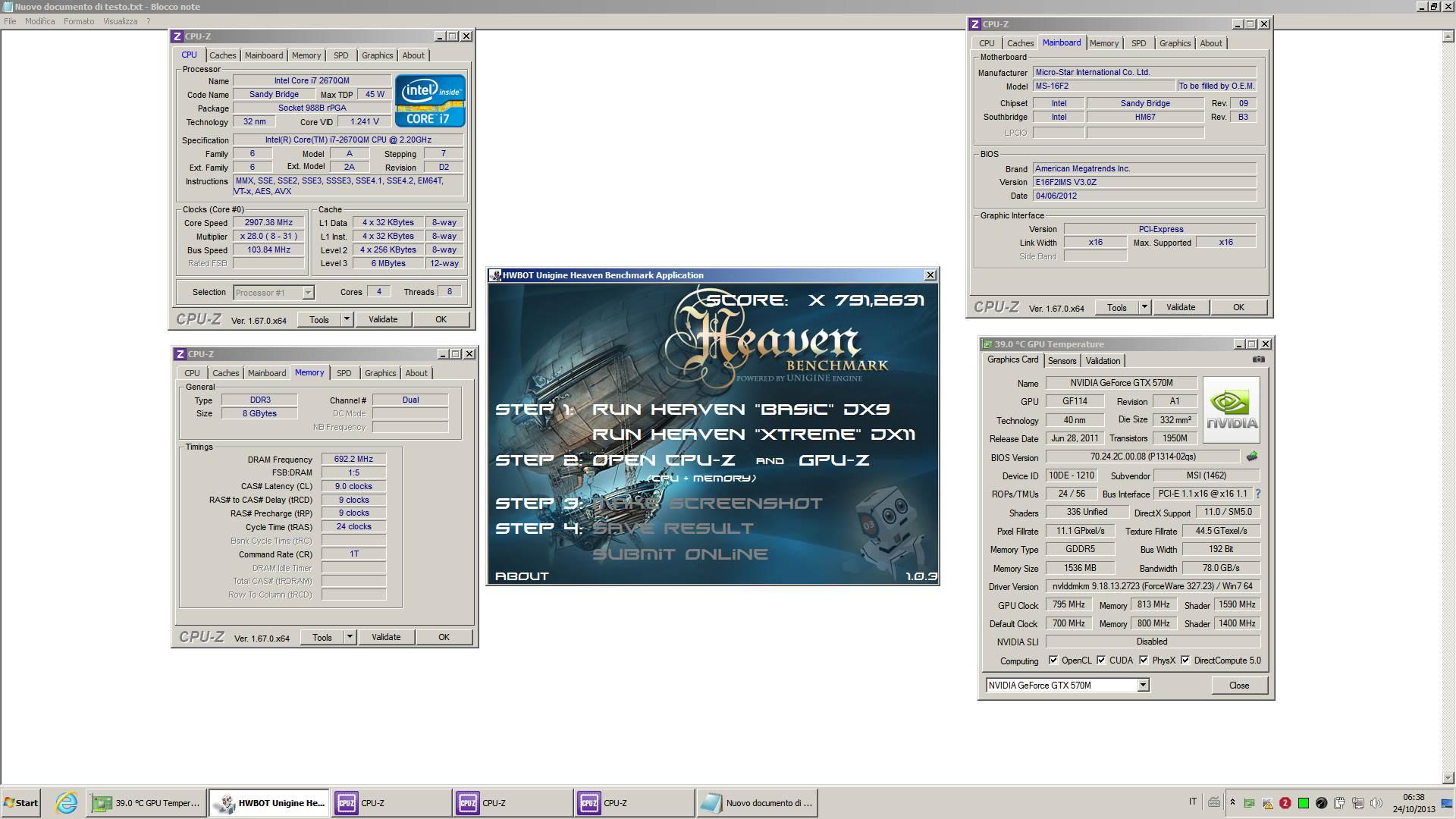The height and width of the screenshot is (819, 1456).
Task: Open Tools dropdown arrow in CPU-Z CPU window
Action: pyautogui.click(x=347, y=319)
